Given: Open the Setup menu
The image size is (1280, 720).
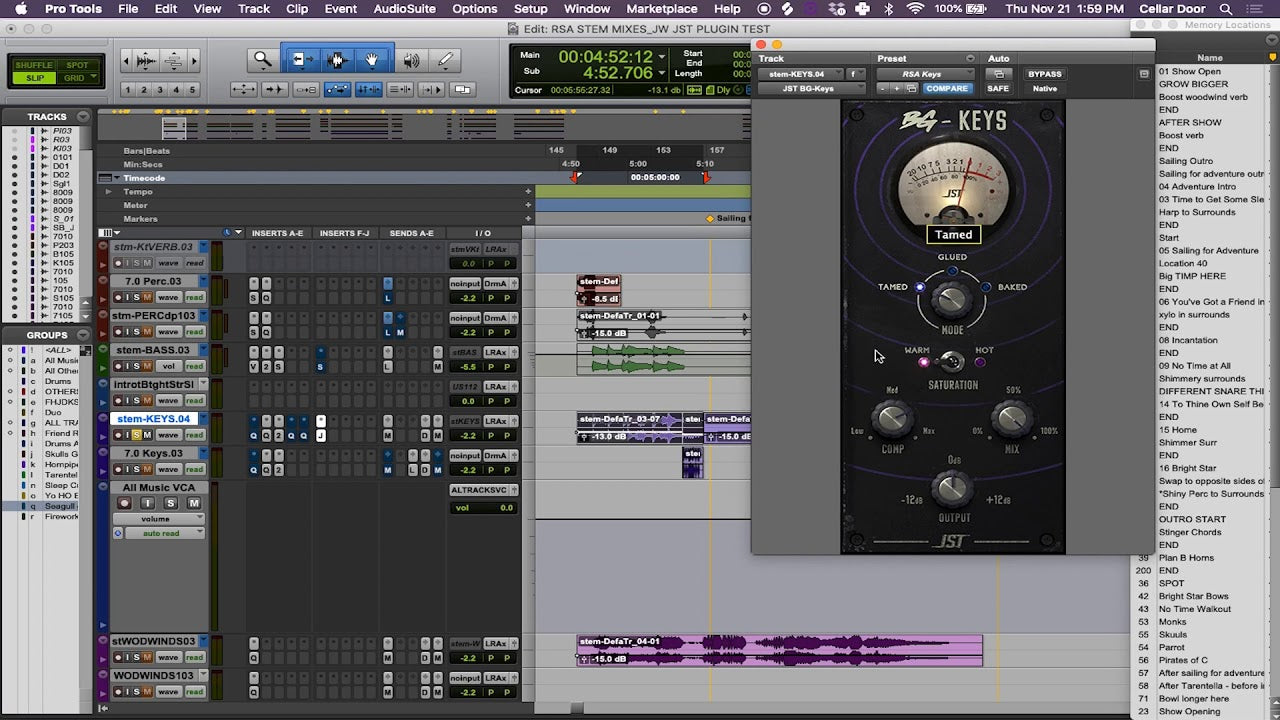Looking at the screenshot, I should tap(531, 9).
